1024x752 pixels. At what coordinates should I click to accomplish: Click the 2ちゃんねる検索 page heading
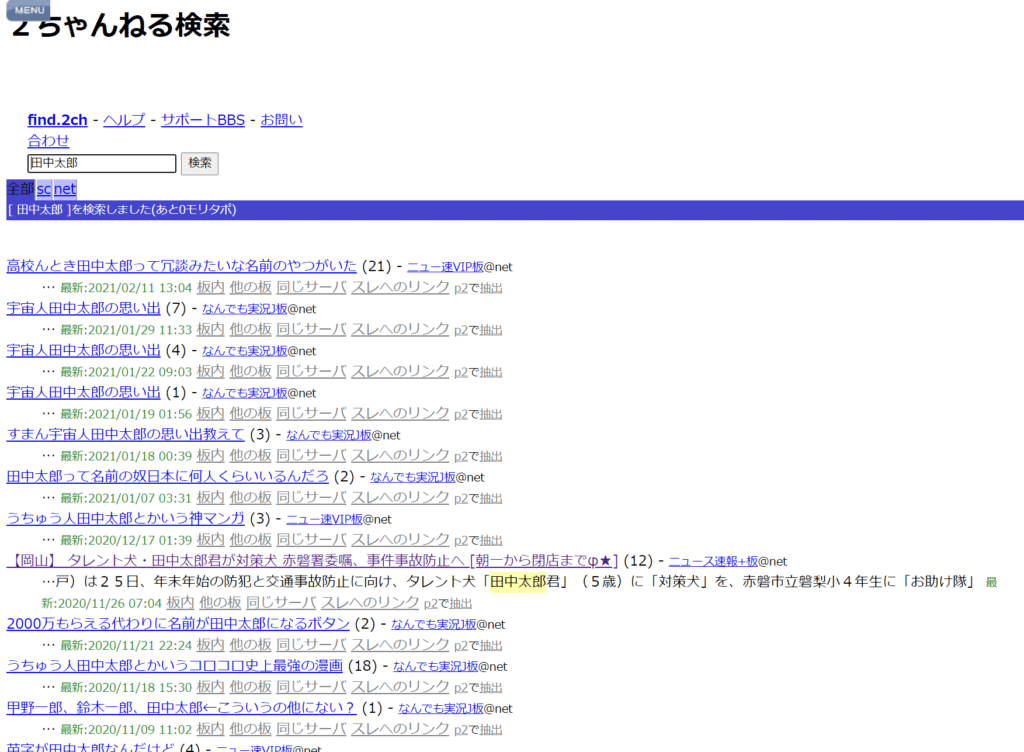point(121,25)
